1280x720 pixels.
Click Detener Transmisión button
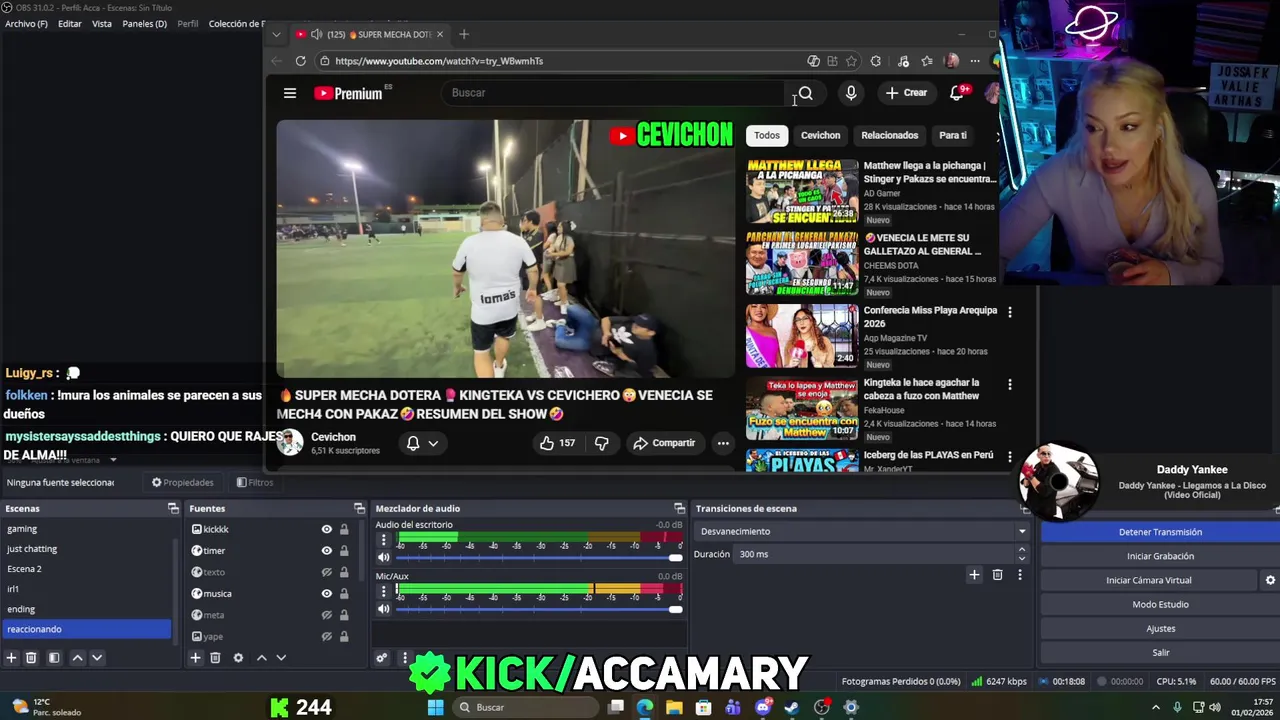click(1160, 532)
